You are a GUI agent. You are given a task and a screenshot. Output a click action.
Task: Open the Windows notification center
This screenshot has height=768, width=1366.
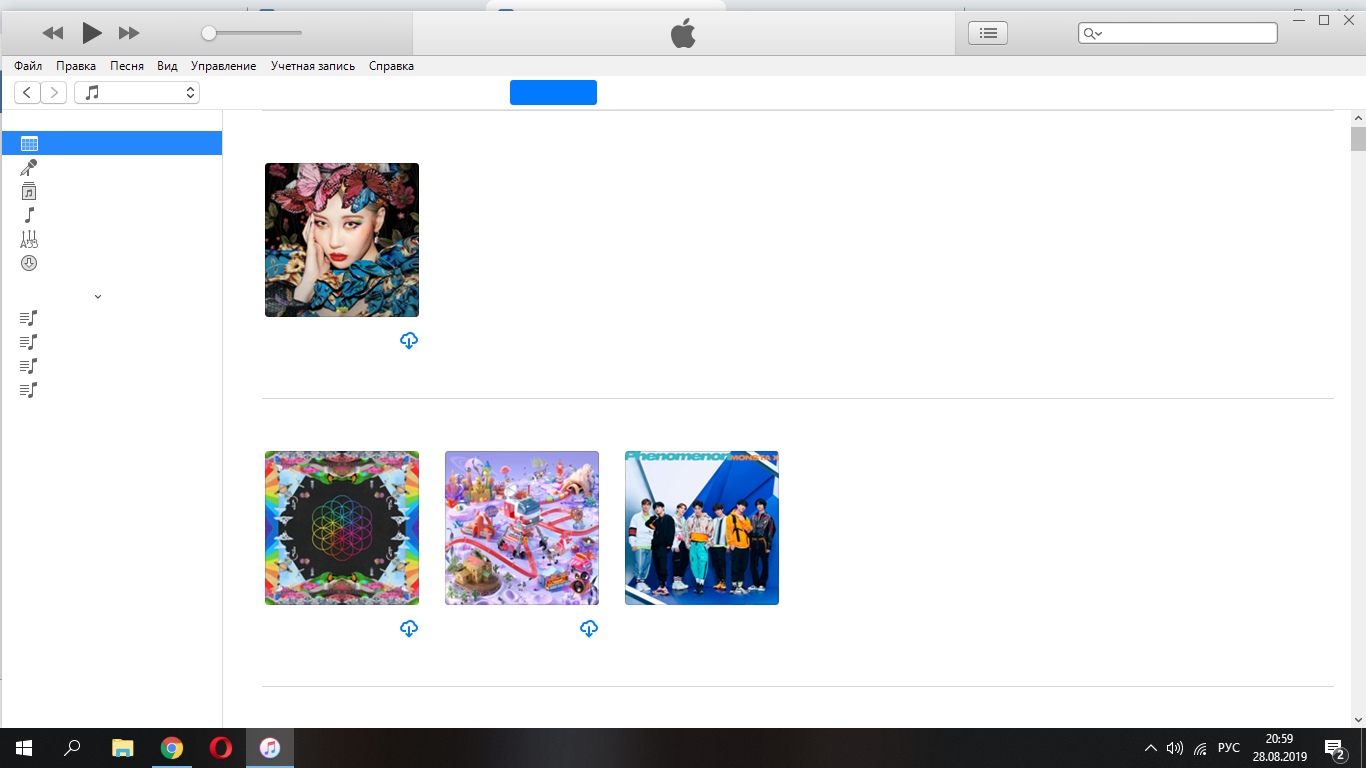(1334, 748)
